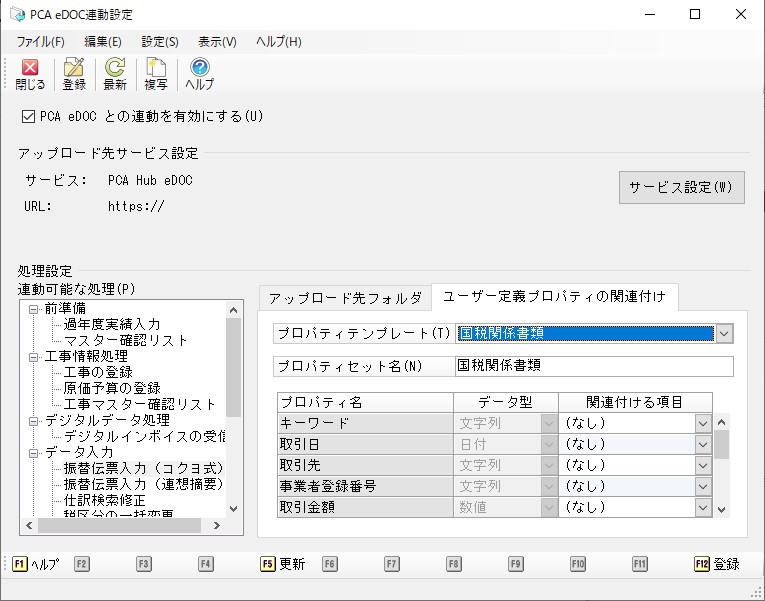Select 仕訳検索修正 in the tree
The width and height of the screenshot is (765, 601).
(x=105, y=500)
